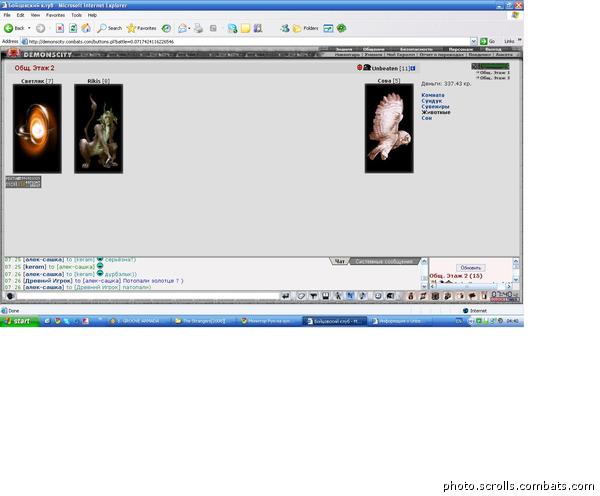Switch to The Strangers taskbar window

204,321
